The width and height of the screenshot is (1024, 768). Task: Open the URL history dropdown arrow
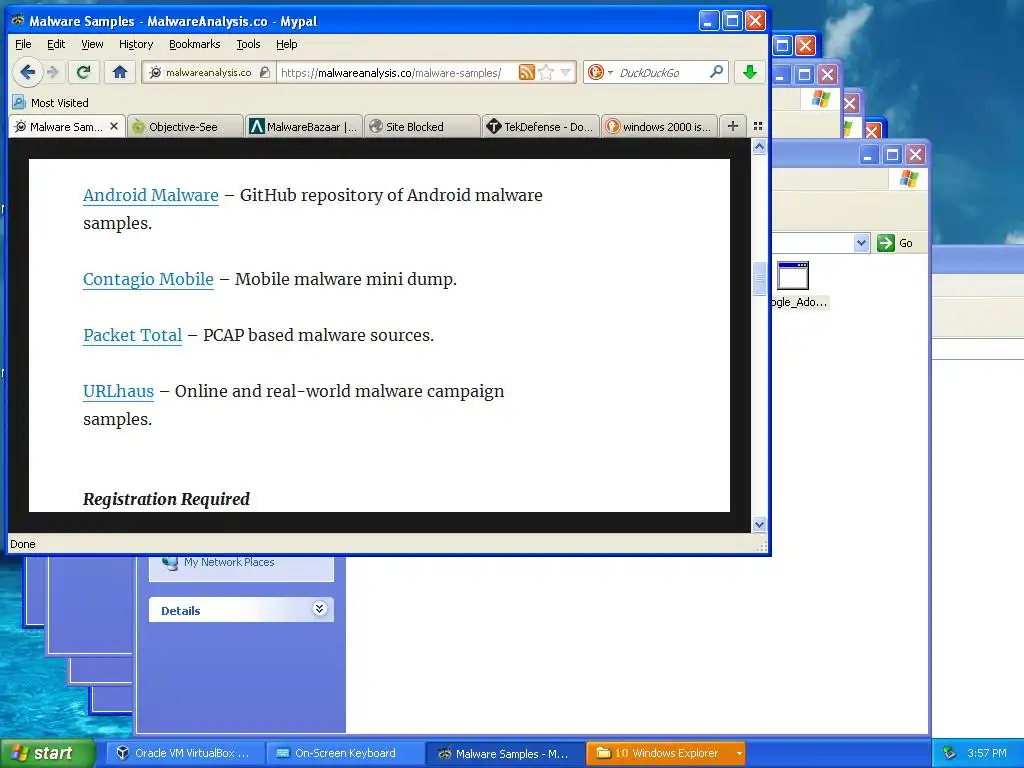pos(566,72)
